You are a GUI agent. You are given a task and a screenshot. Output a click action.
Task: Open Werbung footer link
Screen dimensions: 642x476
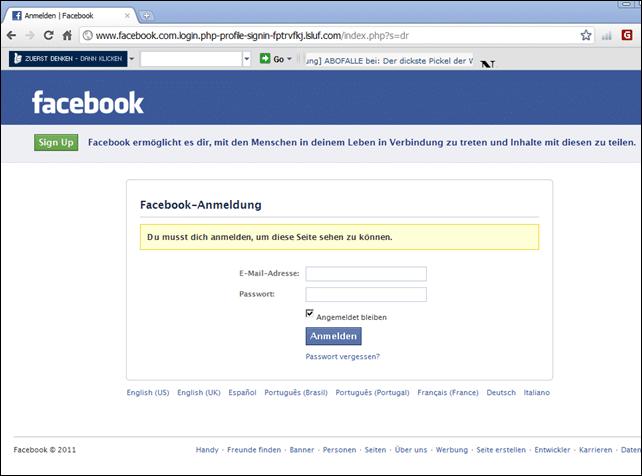click(x=452, y=450)
